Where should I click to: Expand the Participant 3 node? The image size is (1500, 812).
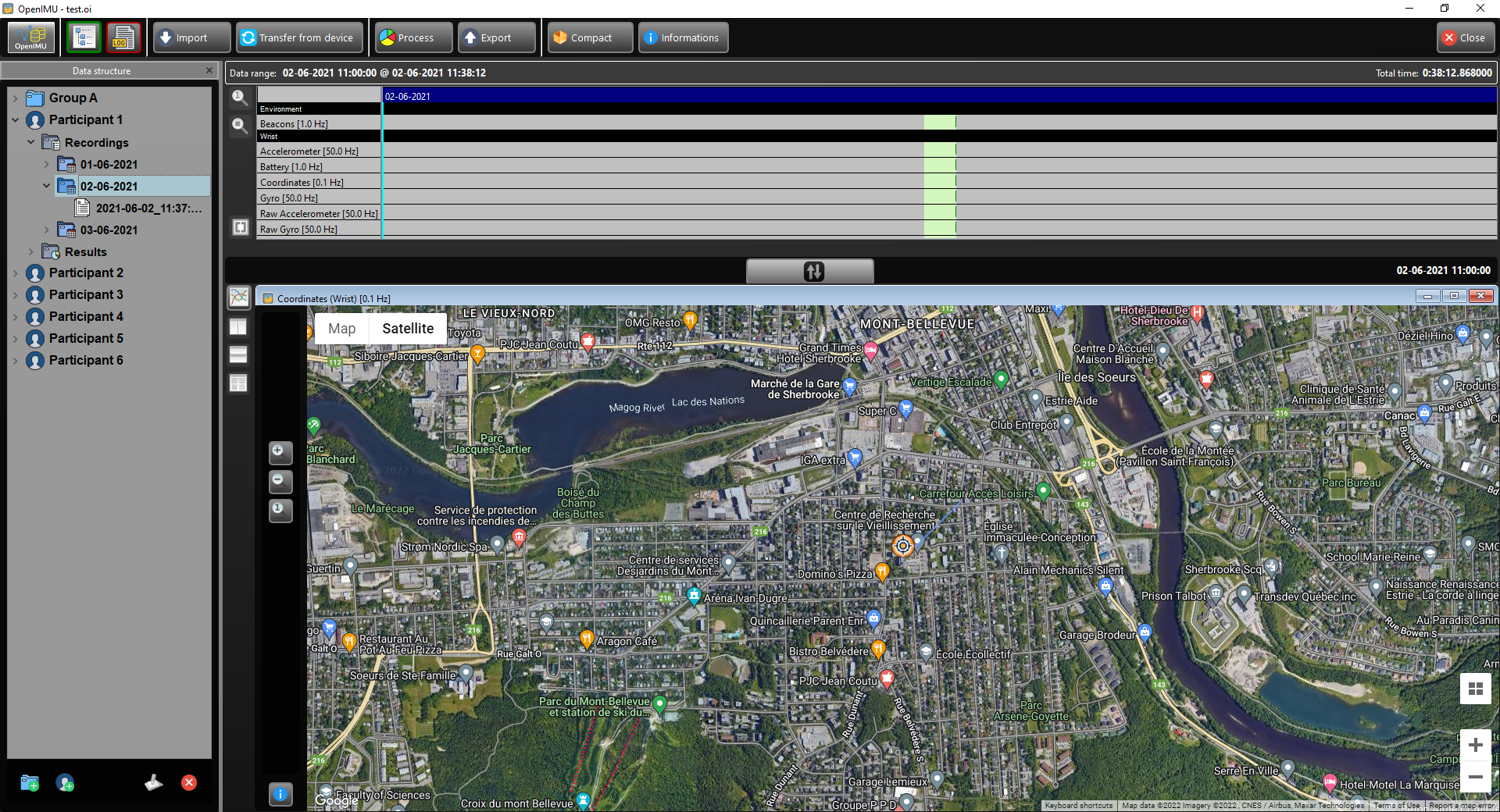coord(15,295)
